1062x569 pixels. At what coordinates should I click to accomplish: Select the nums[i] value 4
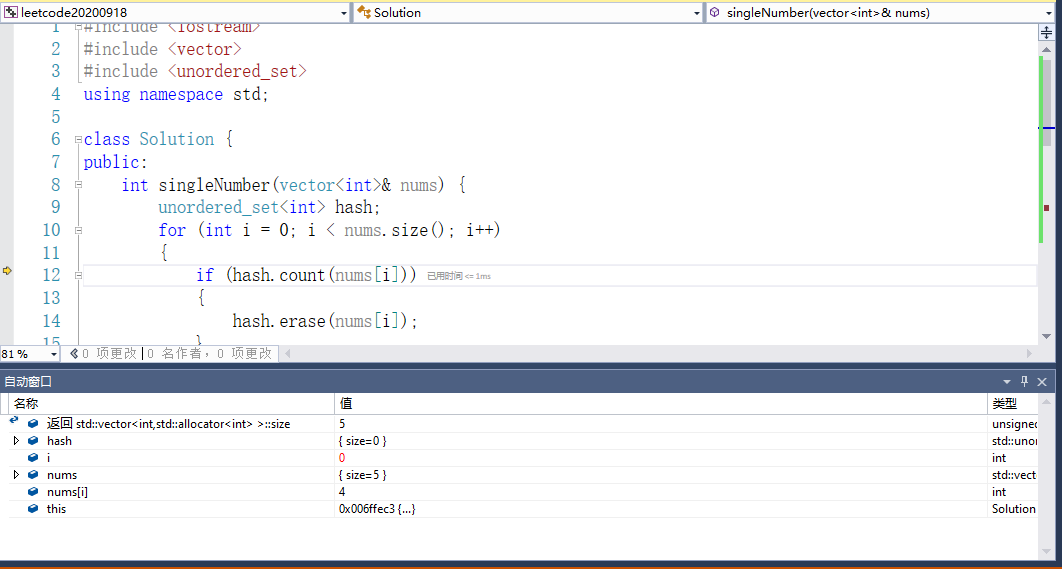(342, 492)
